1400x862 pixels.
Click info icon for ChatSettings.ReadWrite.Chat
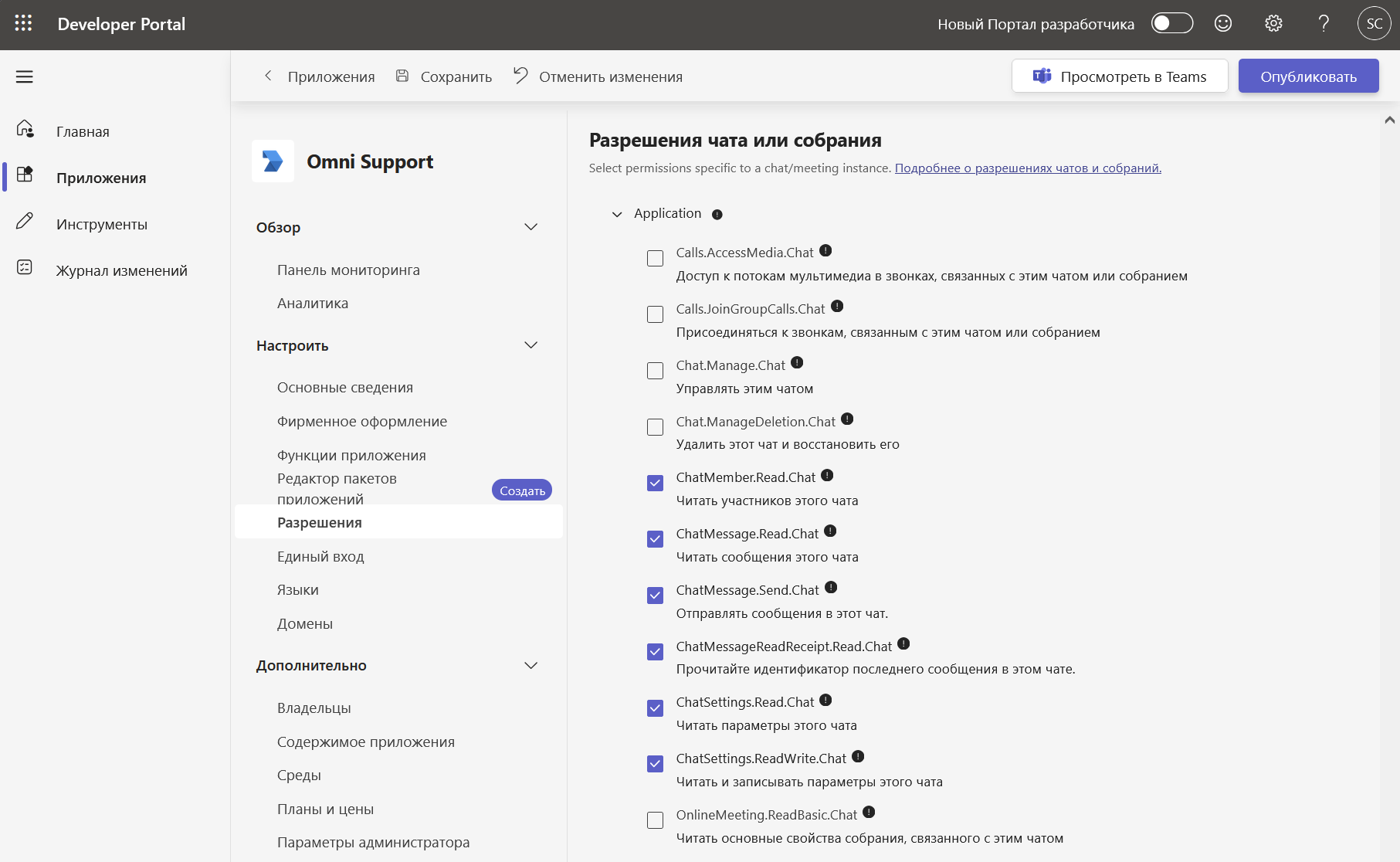tap(858, 757)
